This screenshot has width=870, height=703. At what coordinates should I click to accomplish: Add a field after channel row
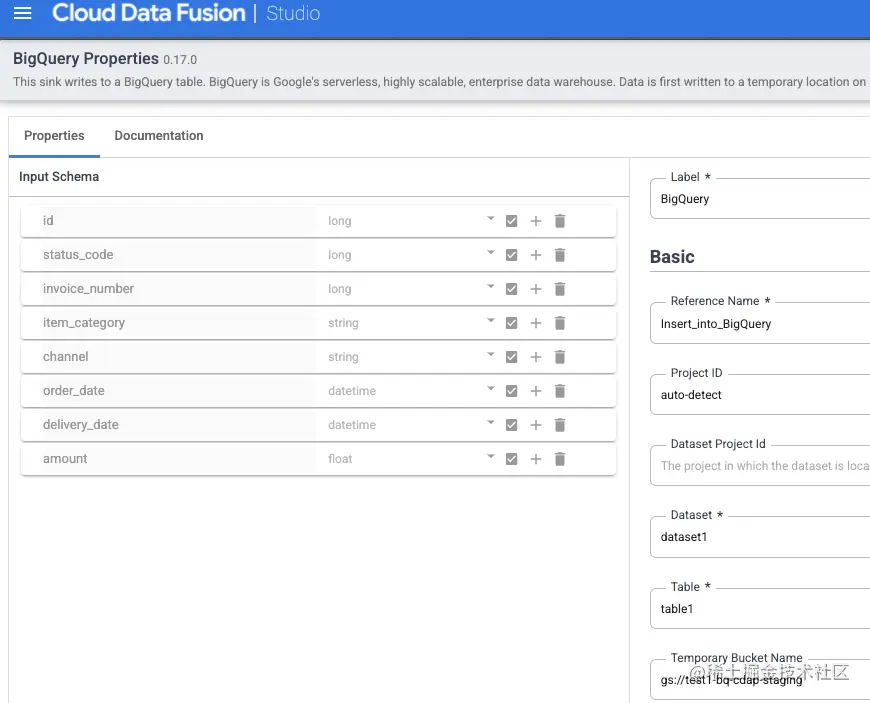pos(535,357)
